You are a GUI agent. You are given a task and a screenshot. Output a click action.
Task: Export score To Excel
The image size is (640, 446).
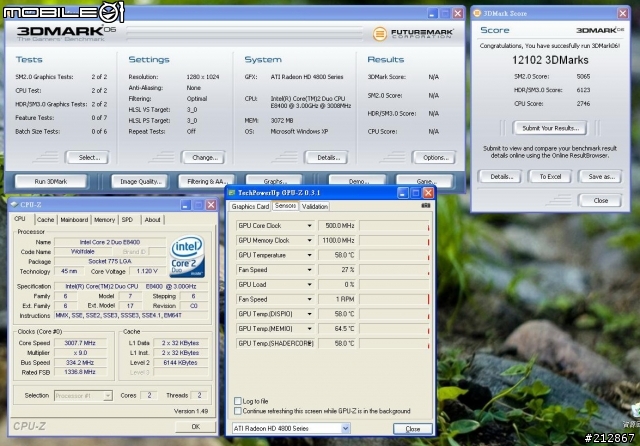(550, 177)
